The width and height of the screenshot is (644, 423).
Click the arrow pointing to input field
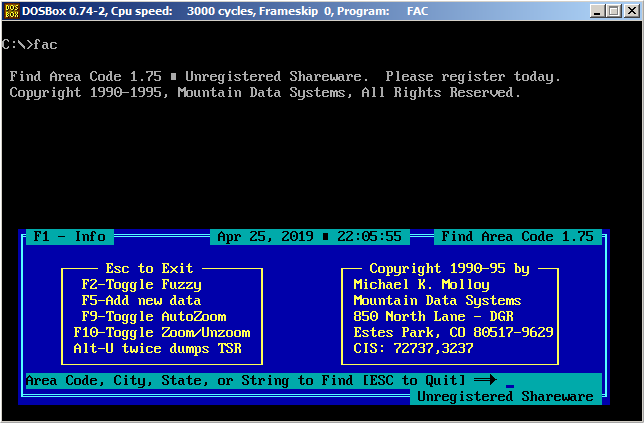tap(485, 381)
